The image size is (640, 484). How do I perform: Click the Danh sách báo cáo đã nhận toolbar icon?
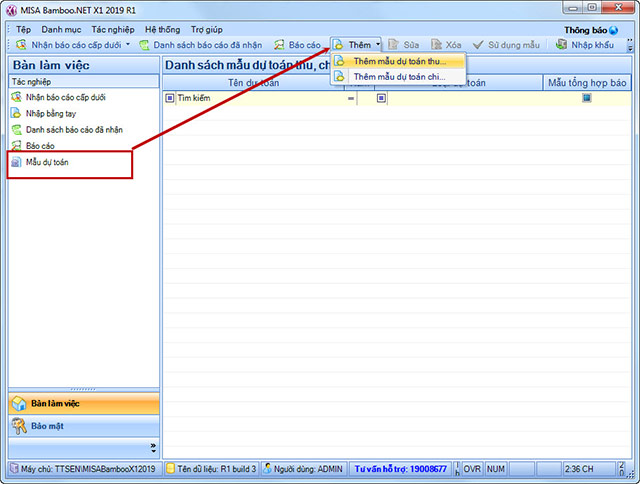[143, 45]
